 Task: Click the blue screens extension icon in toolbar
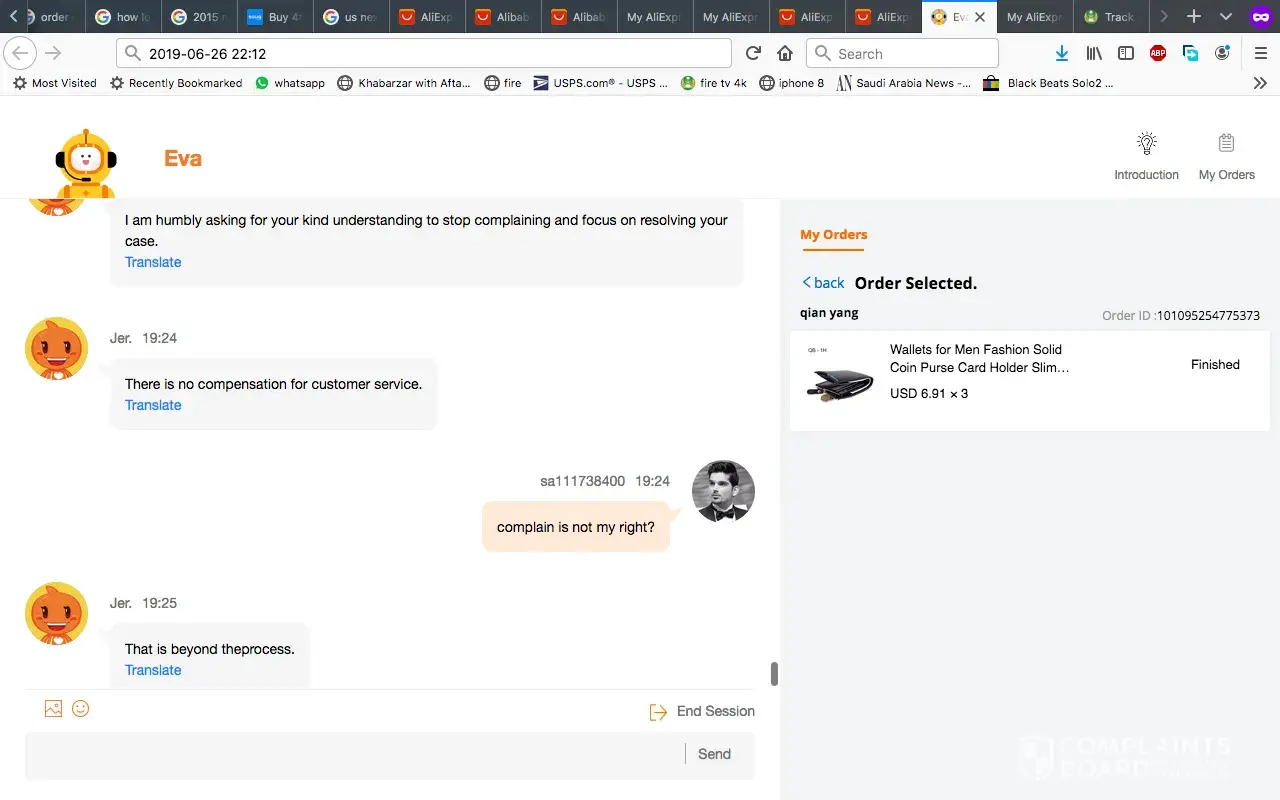click(x=1190, y=54)
